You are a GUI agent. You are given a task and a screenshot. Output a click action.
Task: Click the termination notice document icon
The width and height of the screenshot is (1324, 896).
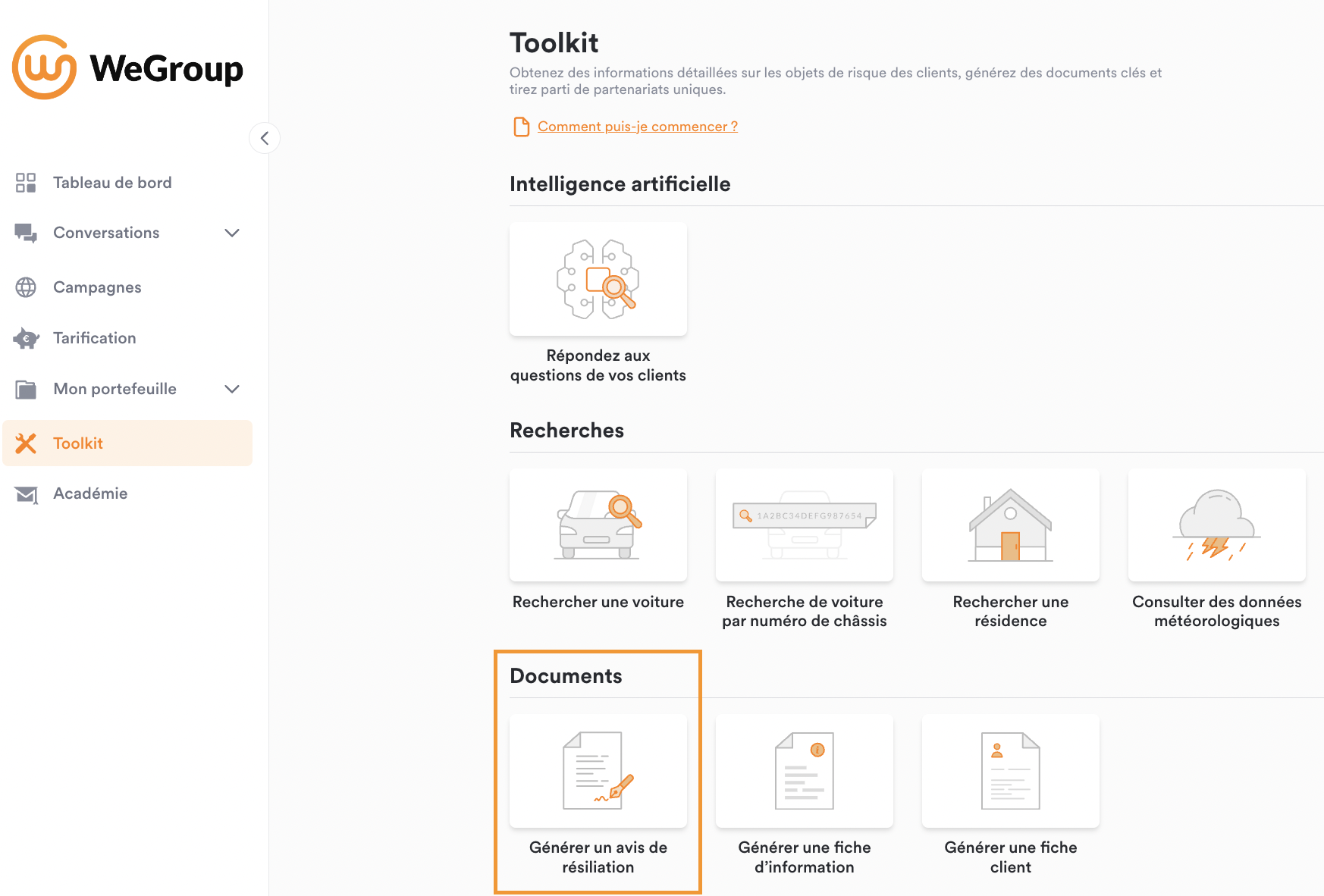tap(598, 771)
